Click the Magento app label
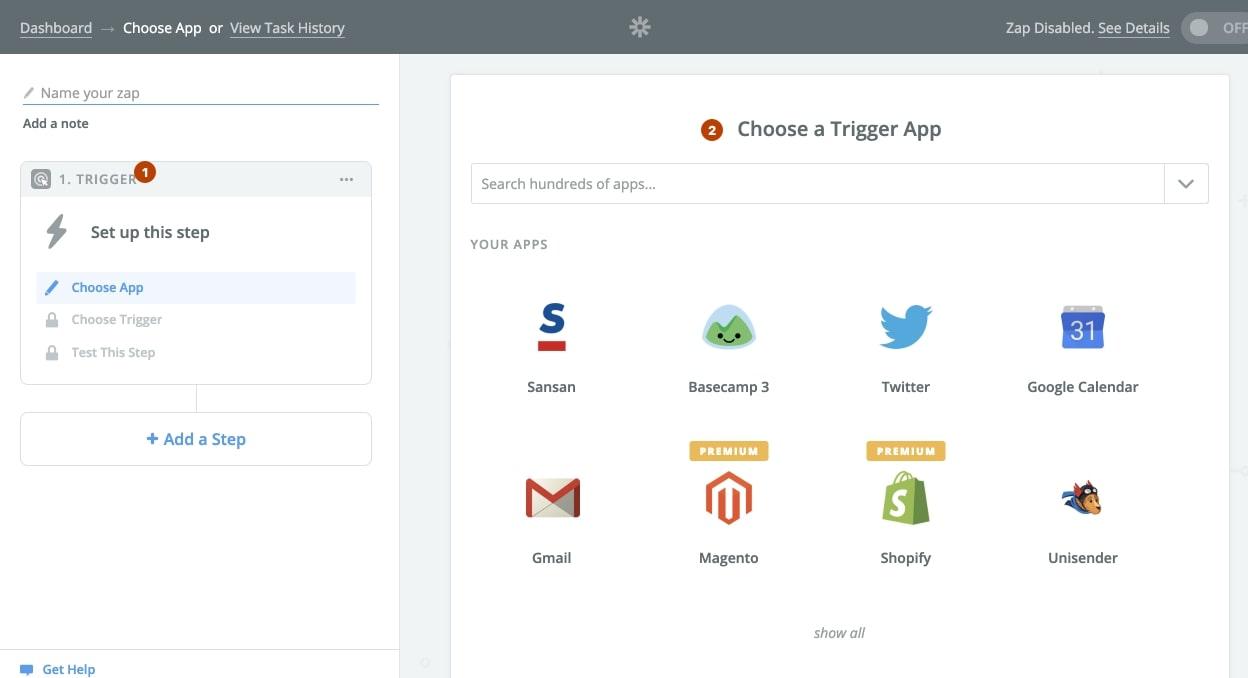 pyautogui.click(x=729, y=558)
